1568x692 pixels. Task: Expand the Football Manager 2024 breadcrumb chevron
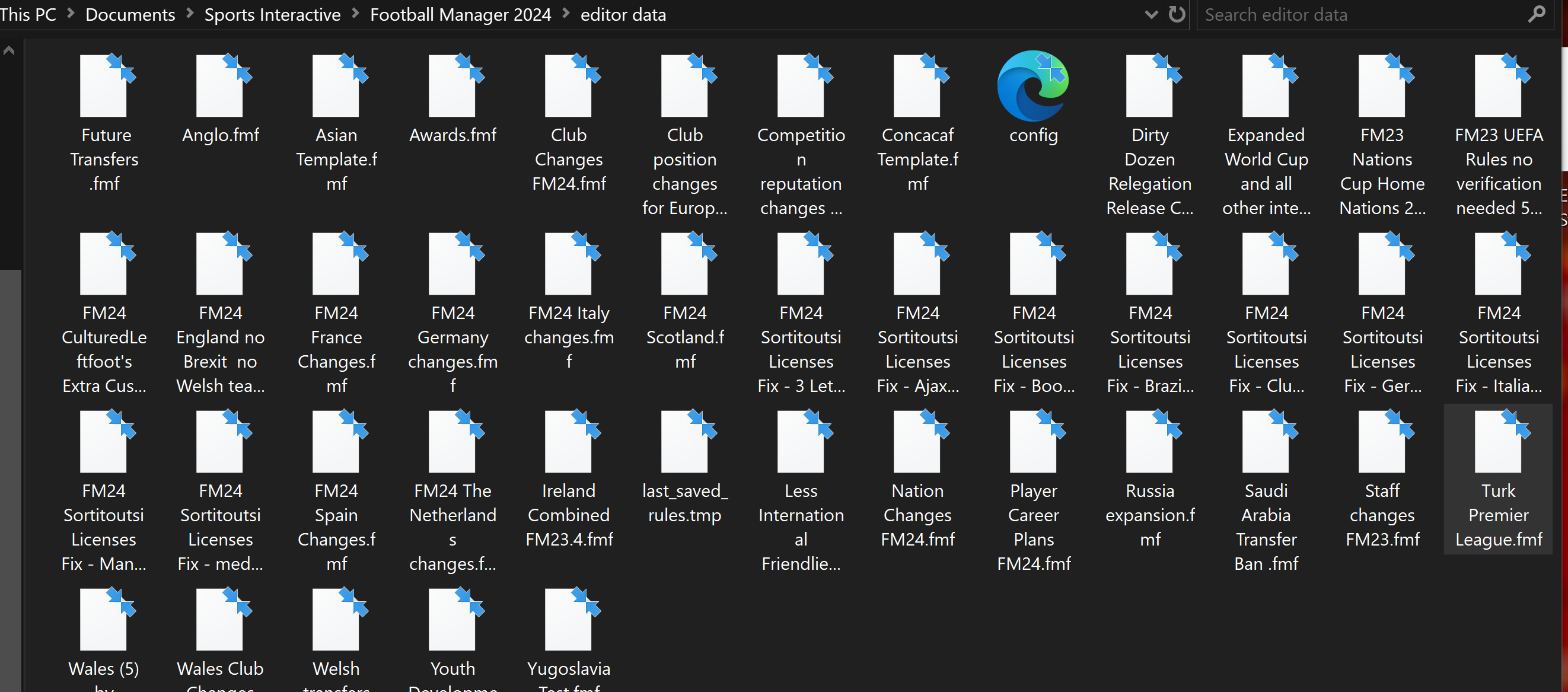(x=566, y=14)
